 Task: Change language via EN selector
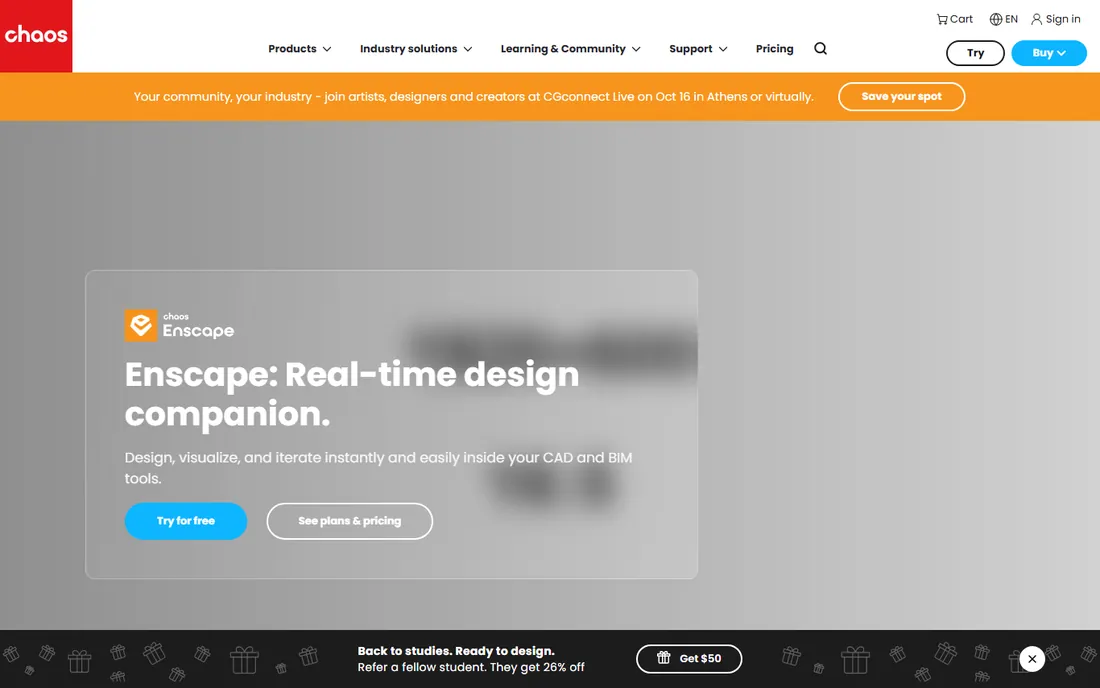pyautogui.click(x=1004, y=20)
